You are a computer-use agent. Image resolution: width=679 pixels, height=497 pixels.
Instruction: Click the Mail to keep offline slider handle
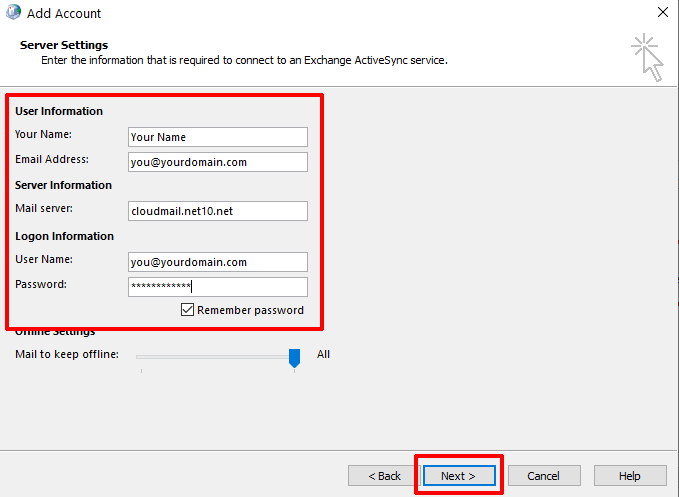294,357
